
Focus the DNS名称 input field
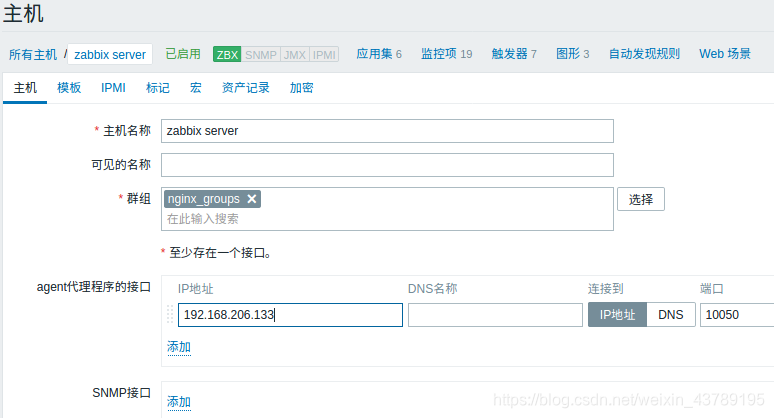click(x=495, y=315)
